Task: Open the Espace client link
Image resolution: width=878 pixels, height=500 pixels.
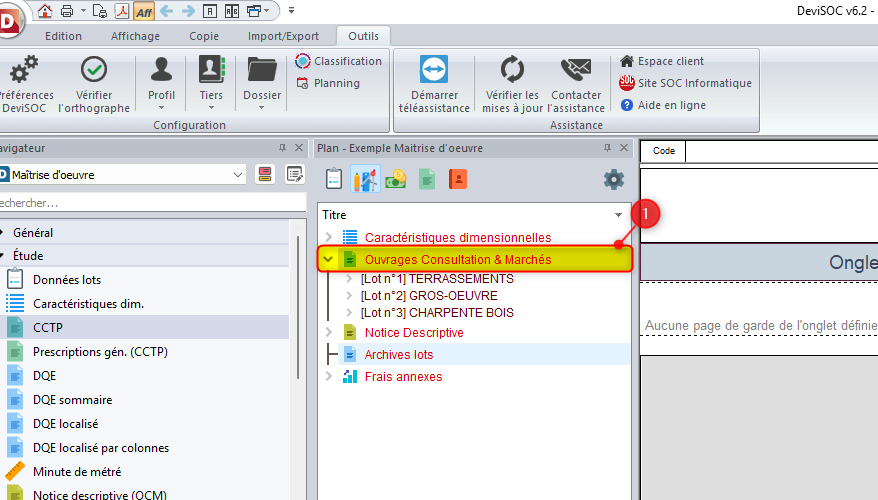Action: pos(670,61)
